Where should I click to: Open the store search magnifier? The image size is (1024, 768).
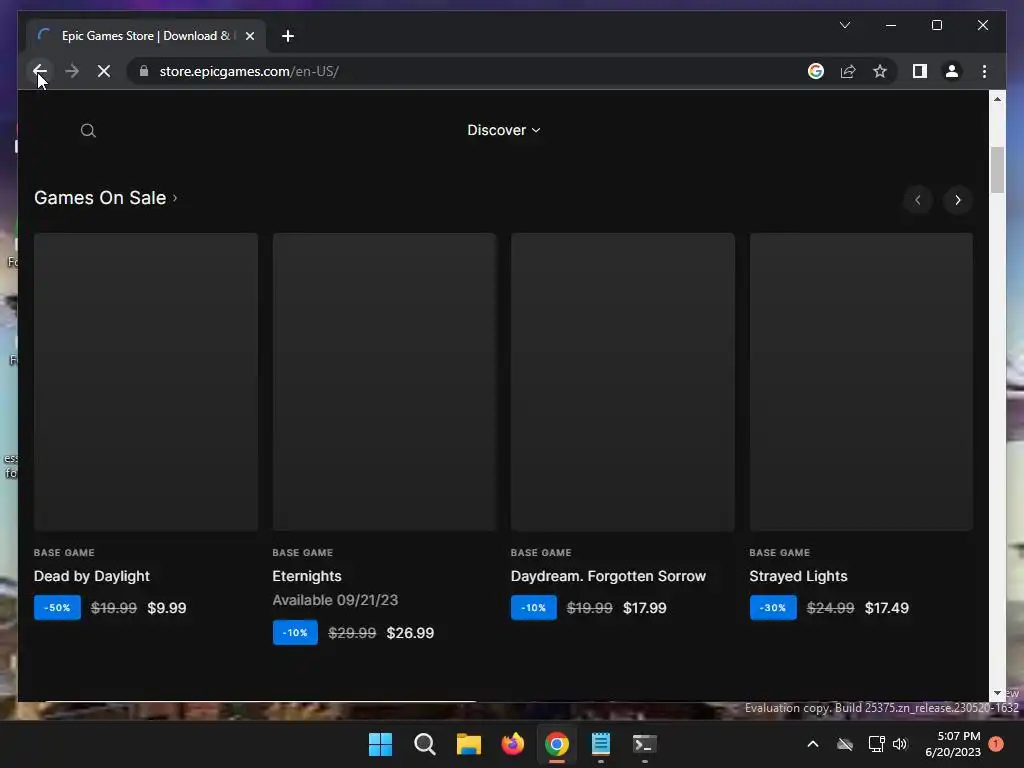tap(88, 131)
